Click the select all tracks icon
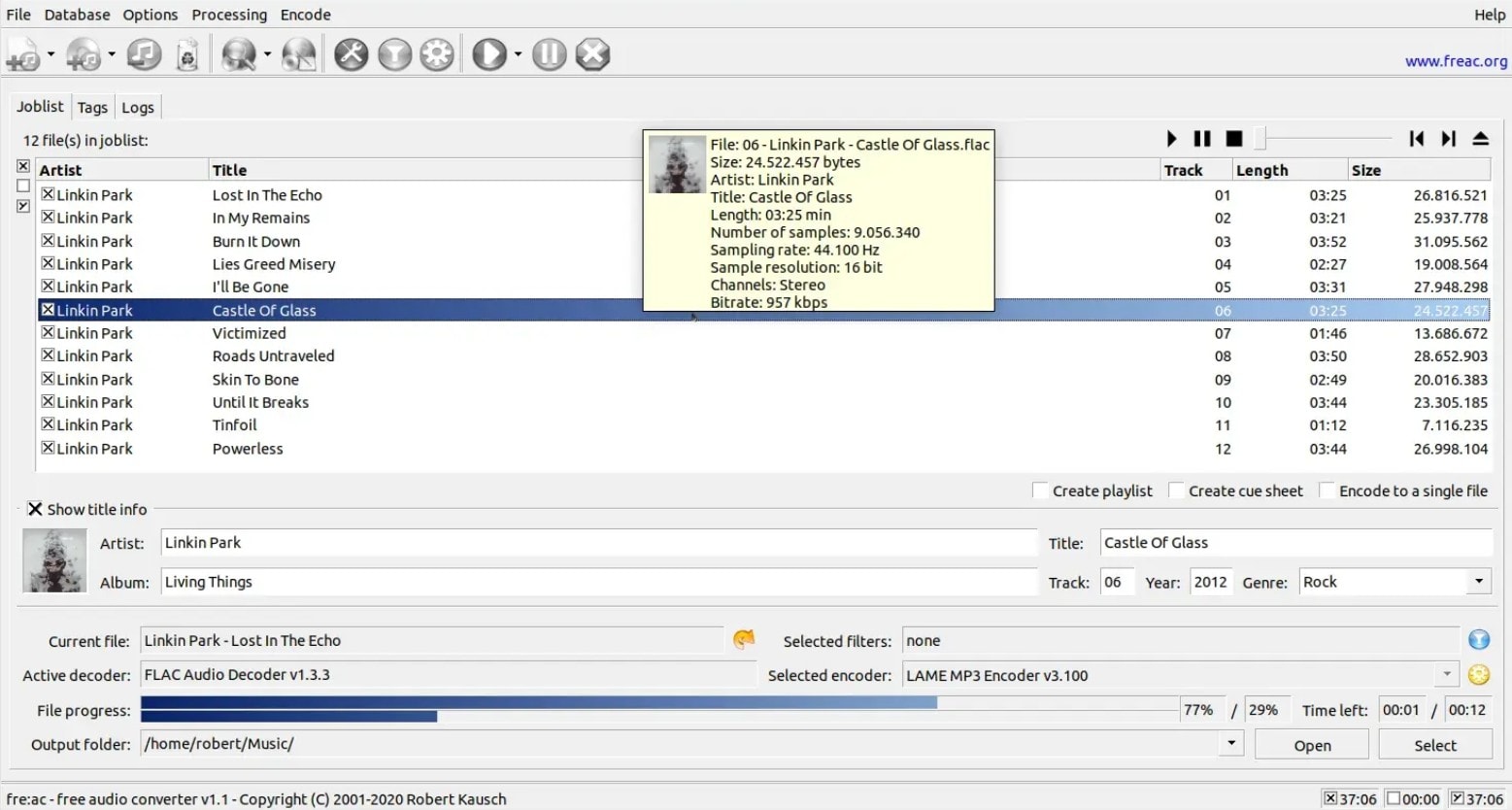 pos(23,166)
